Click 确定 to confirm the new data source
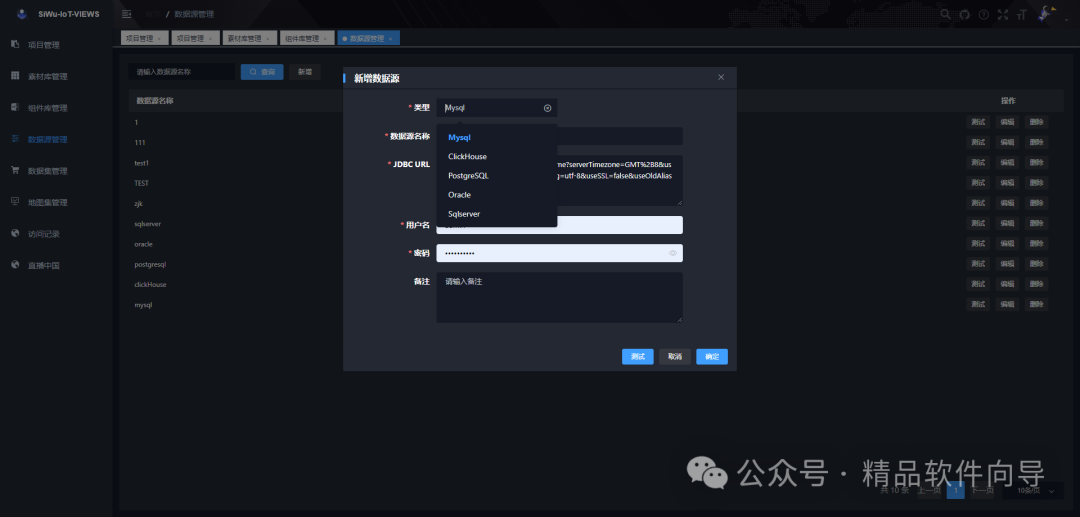This screenshot has height=517, width=1080. (x=712, y=357)
